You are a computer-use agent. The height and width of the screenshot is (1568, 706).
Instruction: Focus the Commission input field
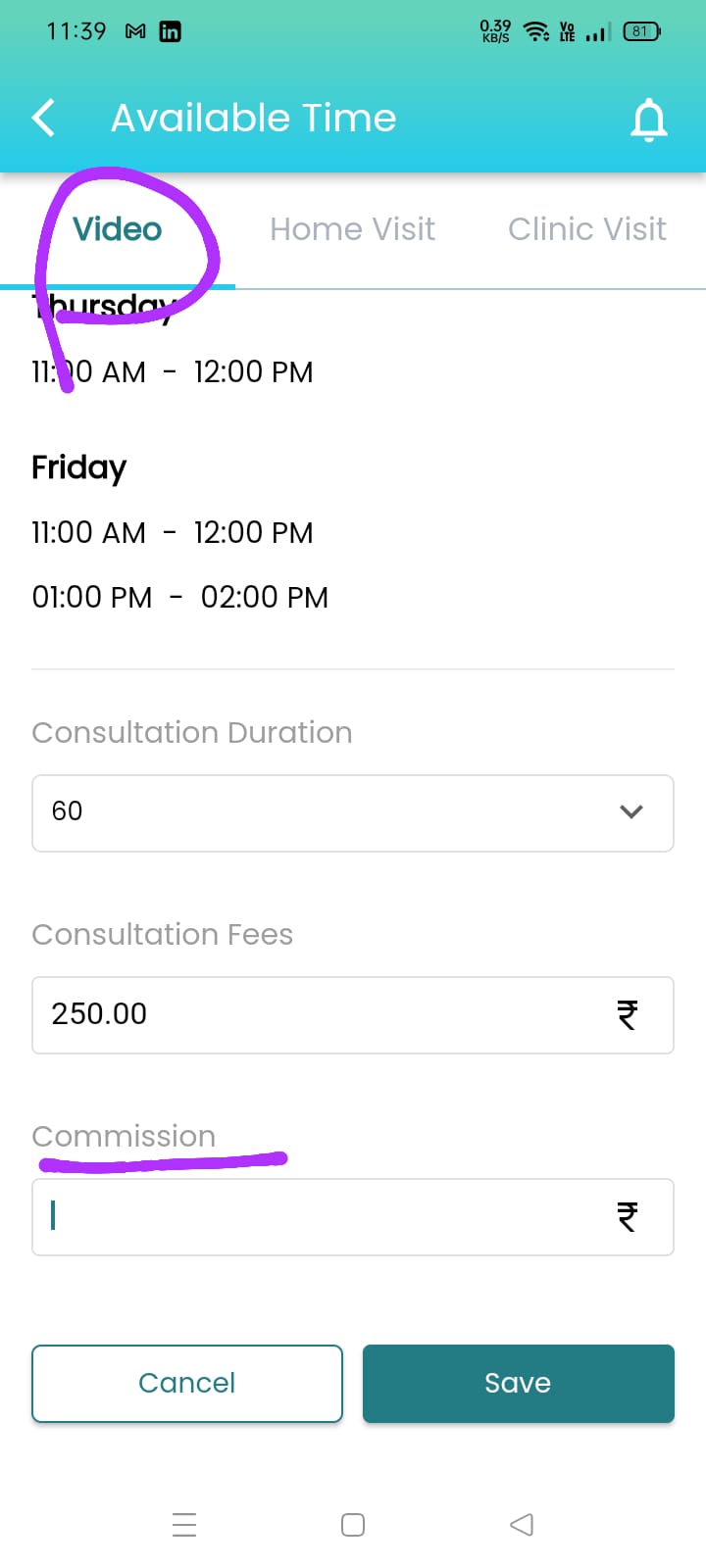pos(324,1216)
